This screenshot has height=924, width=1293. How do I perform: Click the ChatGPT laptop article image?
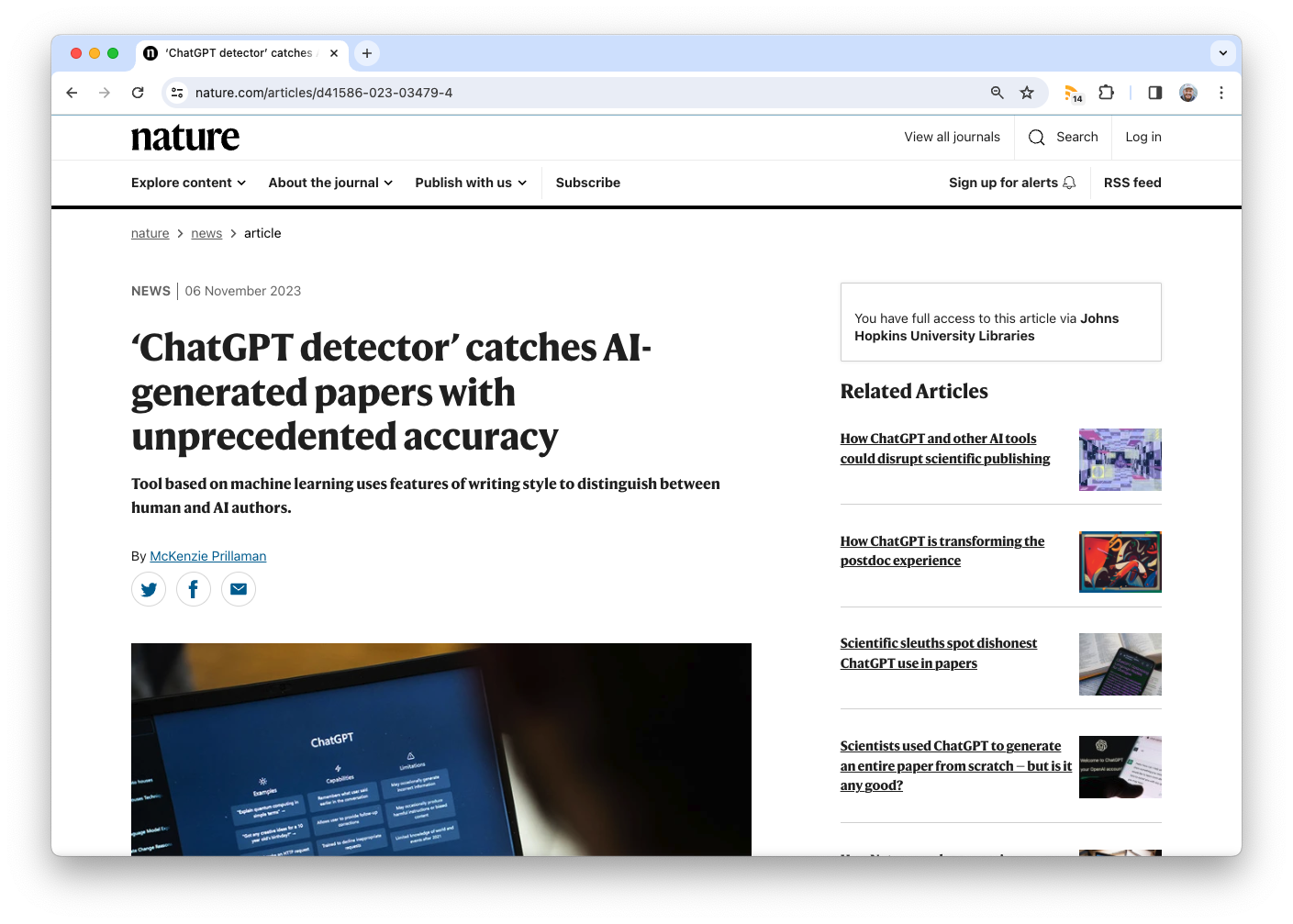point(440,750)
